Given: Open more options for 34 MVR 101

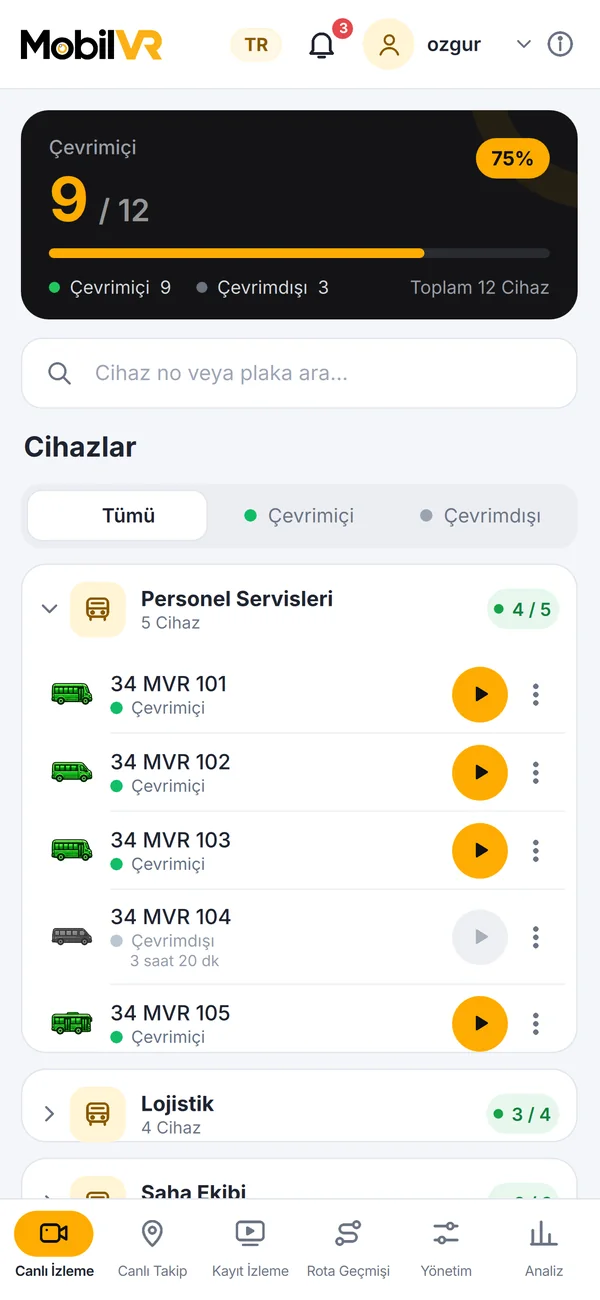Looking at the screenshot, I should tap(536, 694).
